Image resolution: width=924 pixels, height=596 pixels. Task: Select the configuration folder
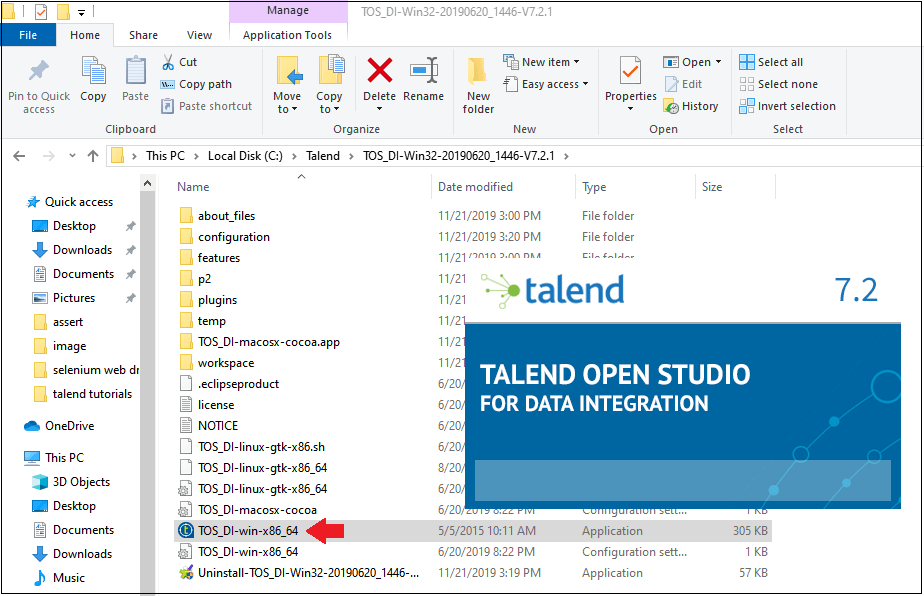pyautogui.click(x=225, y=237)
